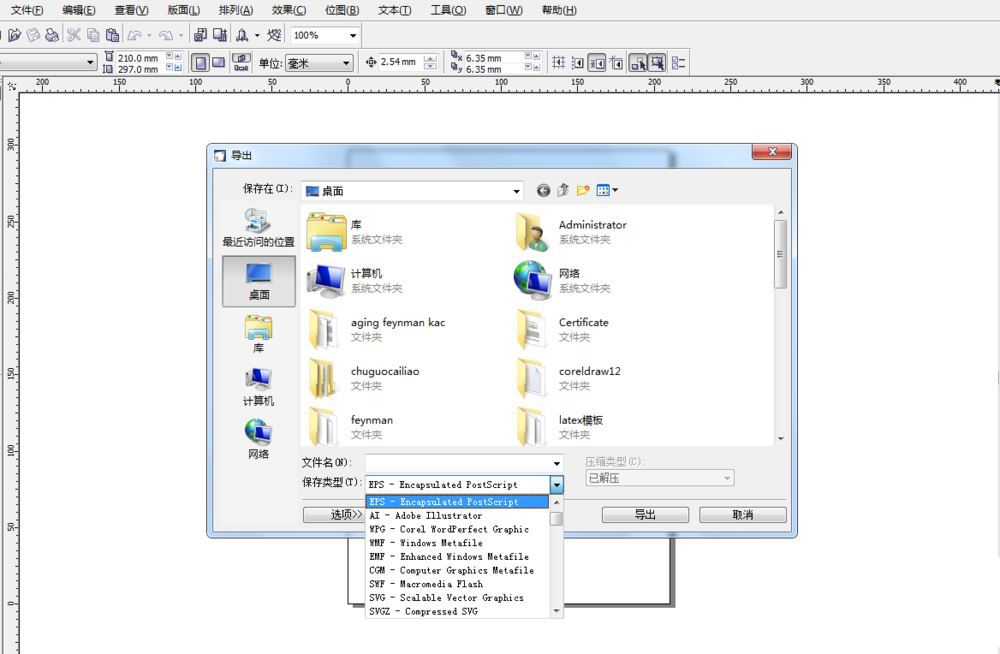Click the 导出 export button
This screenshot has width=1000, height=654.
coord(645,515)
